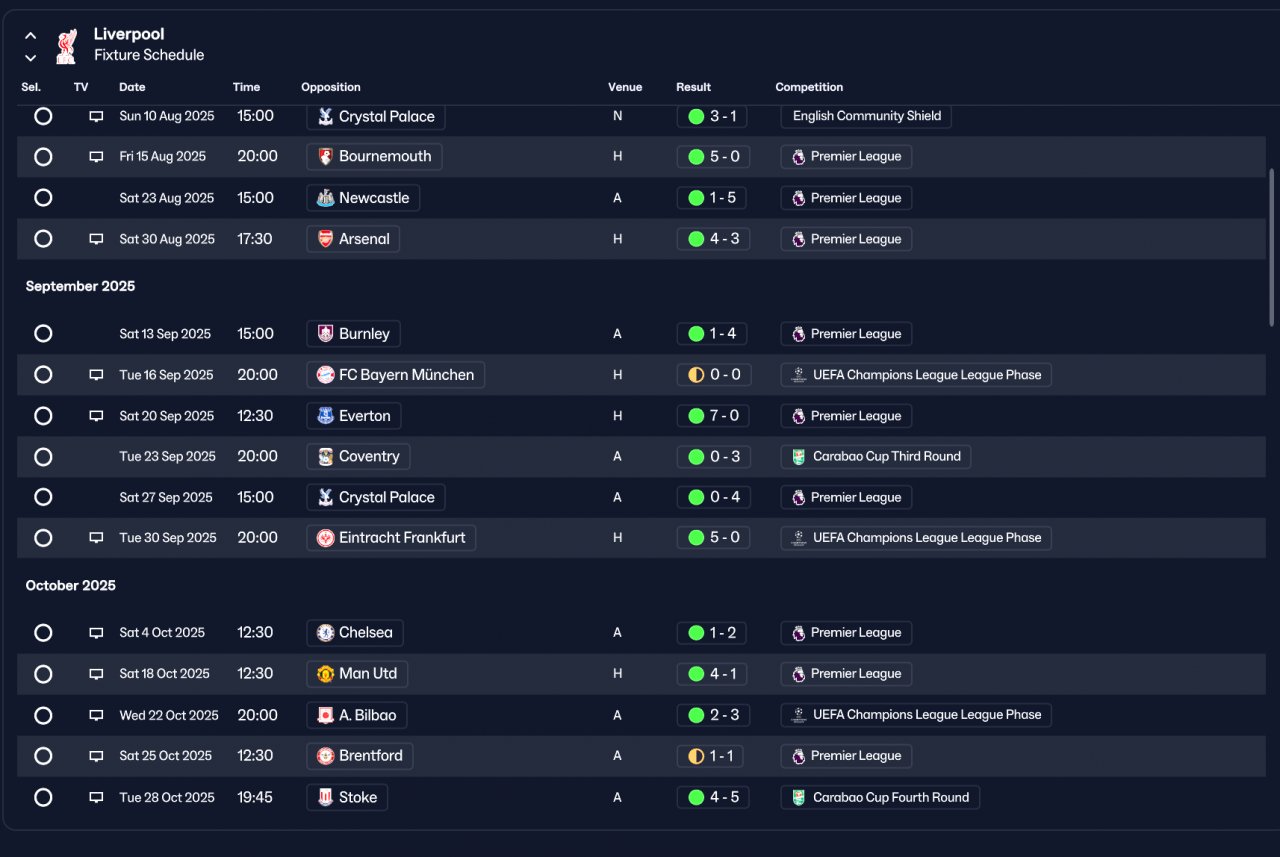
Task: Select the radio button for the Crystal Palace Community Shield match
Action: pos(43,116)
